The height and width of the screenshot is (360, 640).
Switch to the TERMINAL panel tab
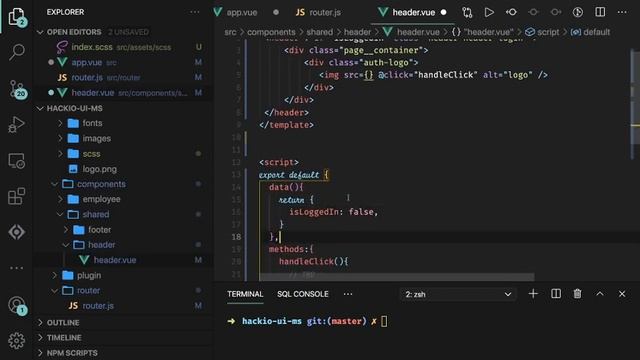pos(245,294)
